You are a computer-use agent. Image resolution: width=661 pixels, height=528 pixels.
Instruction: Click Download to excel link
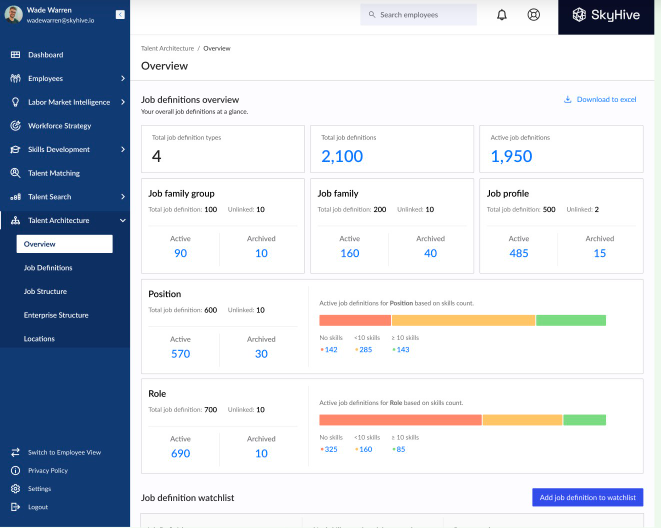pyautogui.click(x=600, y=100)
